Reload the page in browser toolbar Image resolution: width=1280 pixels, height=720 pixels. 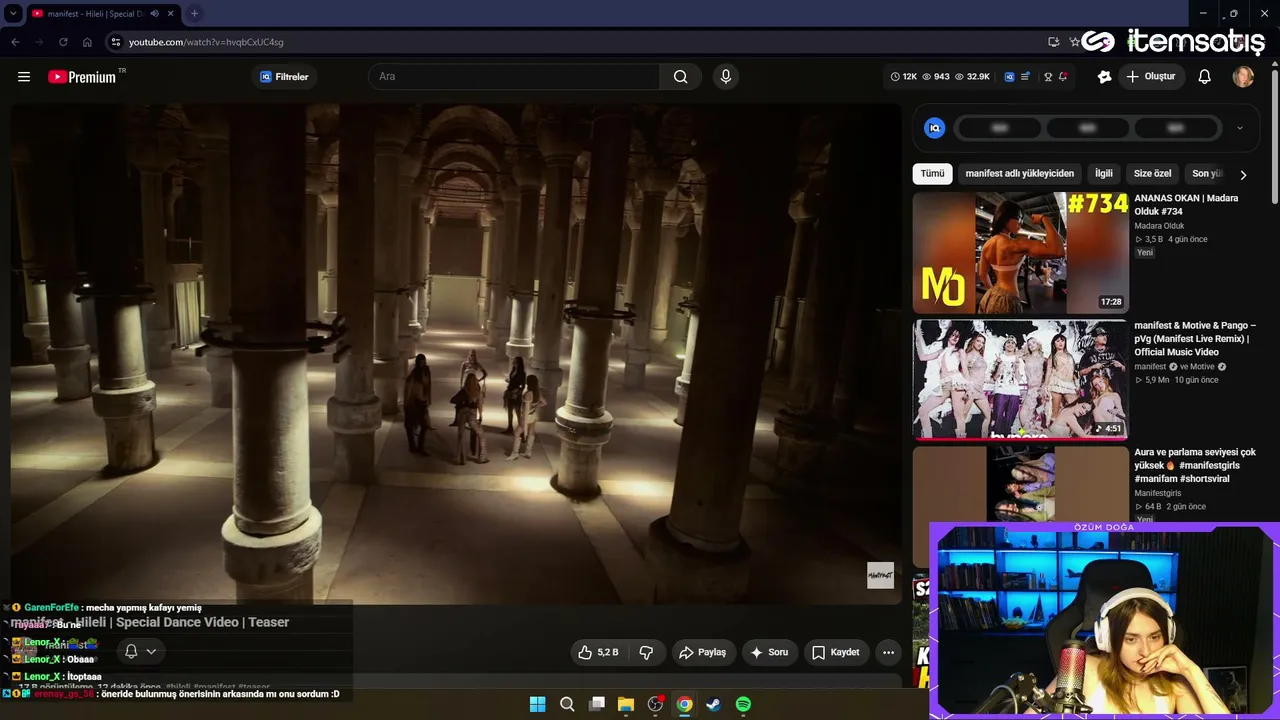[x=63, y=42]
